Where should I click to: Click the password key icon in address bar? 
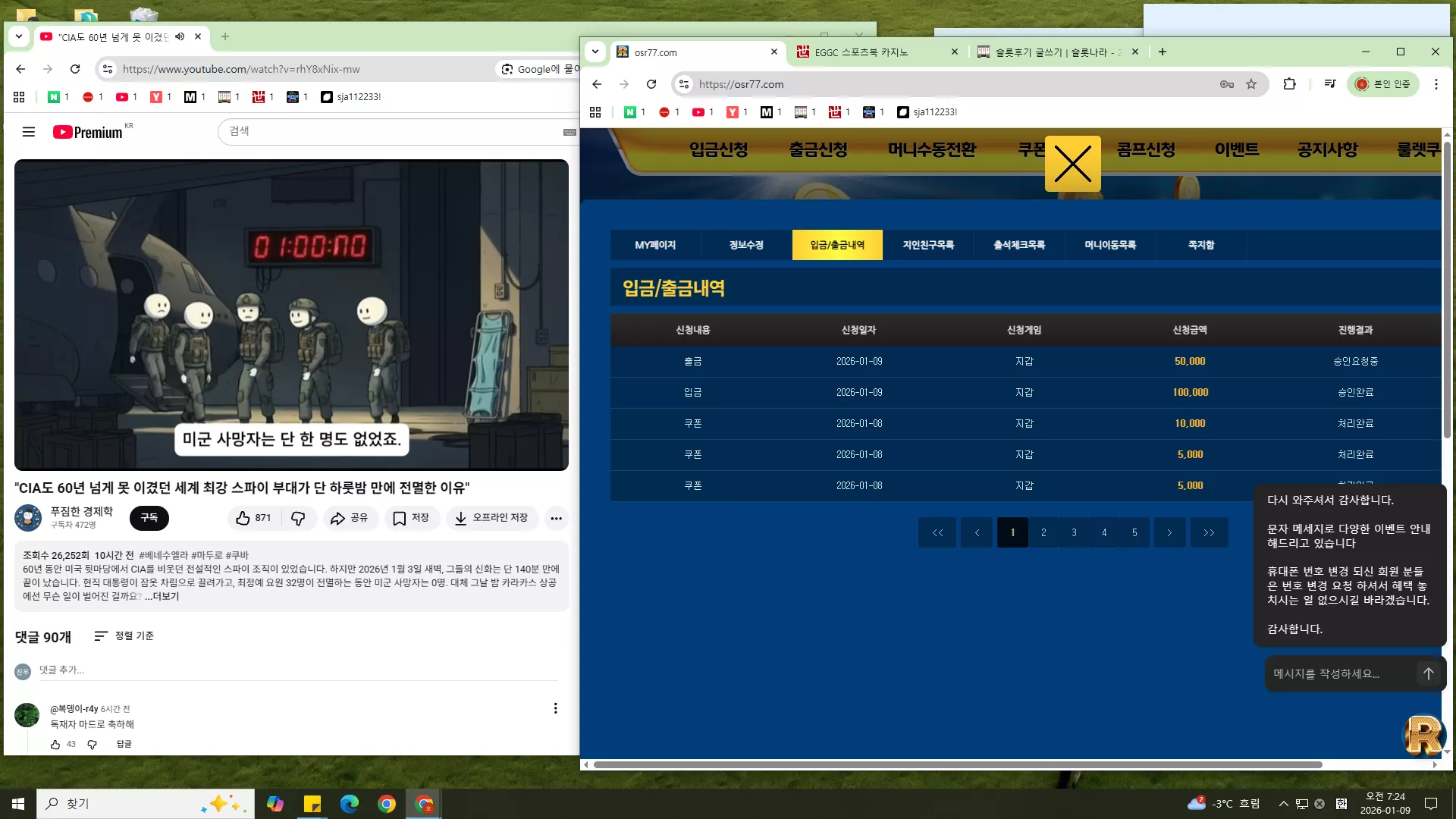[1226, 84]
